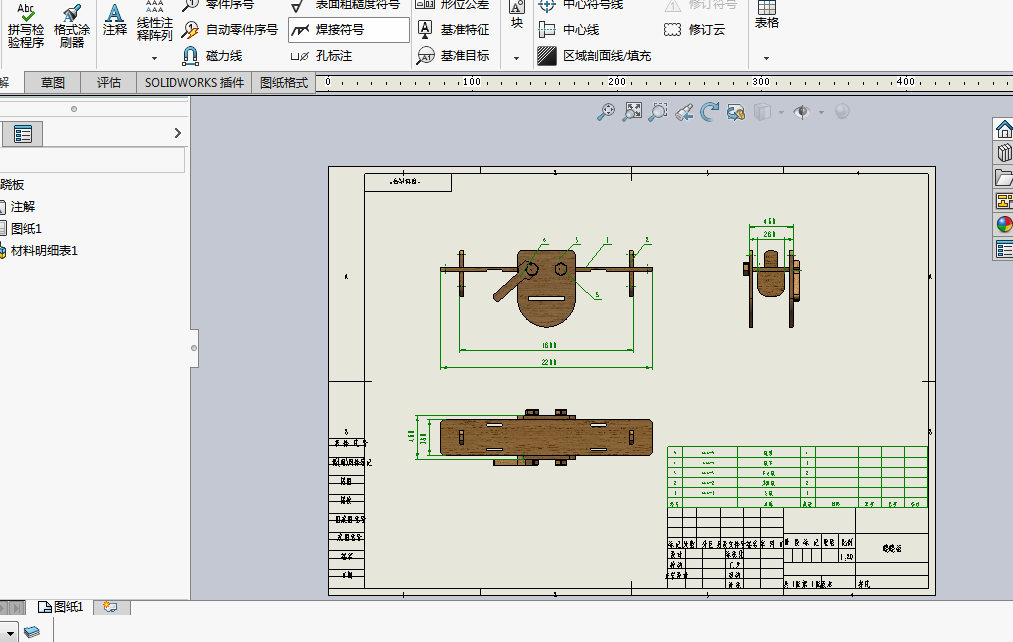This screenshot has height=642, width=1013.
Task: Toggle Hide/Show Items eye icon
Action: coord(802,112)
